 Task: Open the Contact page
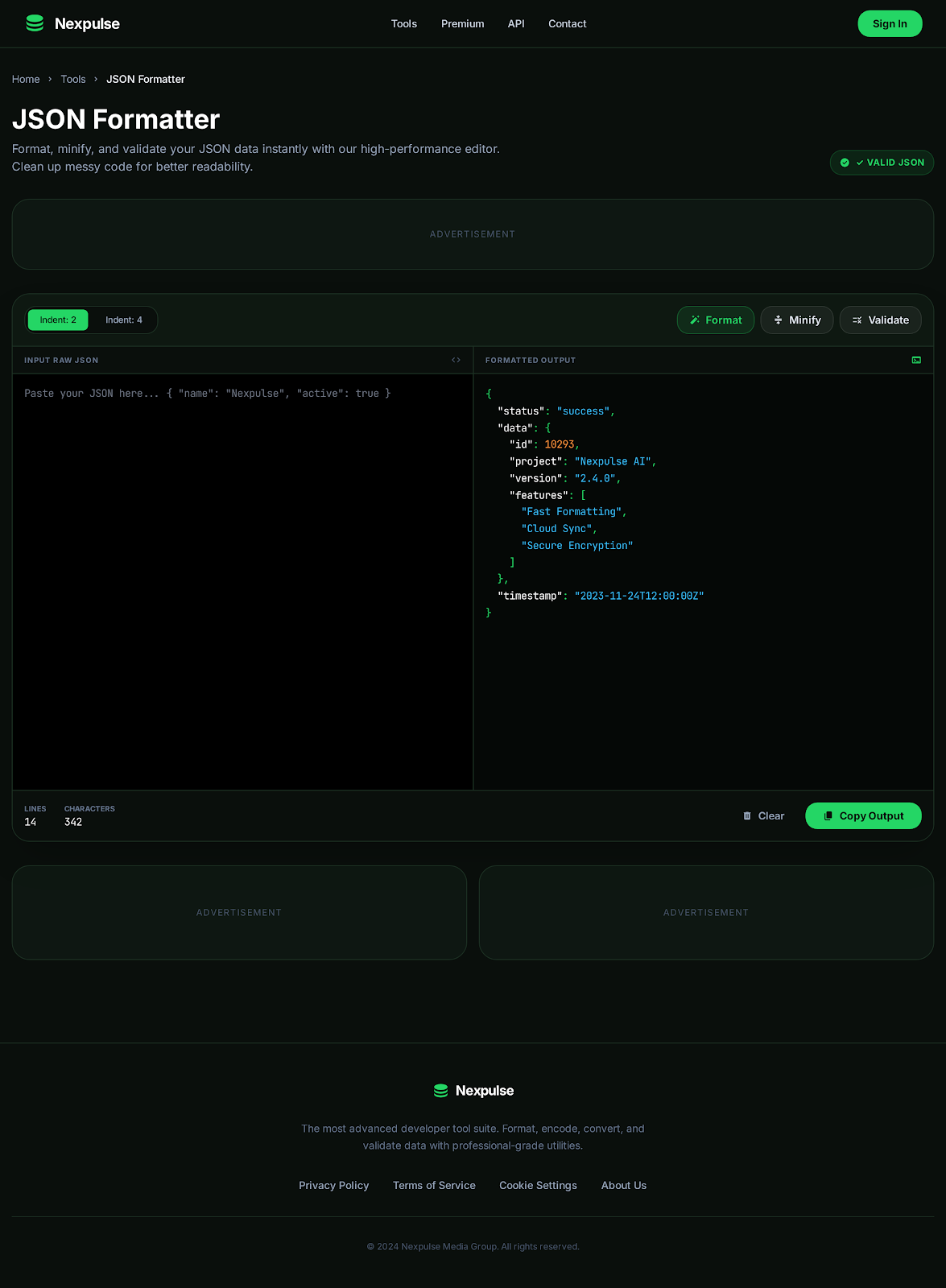click(568, 24)
